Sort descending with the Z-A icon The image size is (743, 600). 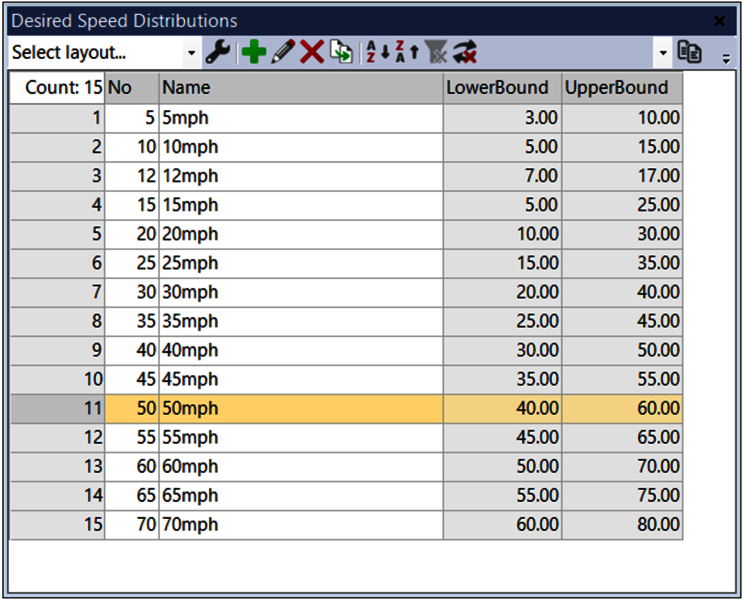click(406, 52)
